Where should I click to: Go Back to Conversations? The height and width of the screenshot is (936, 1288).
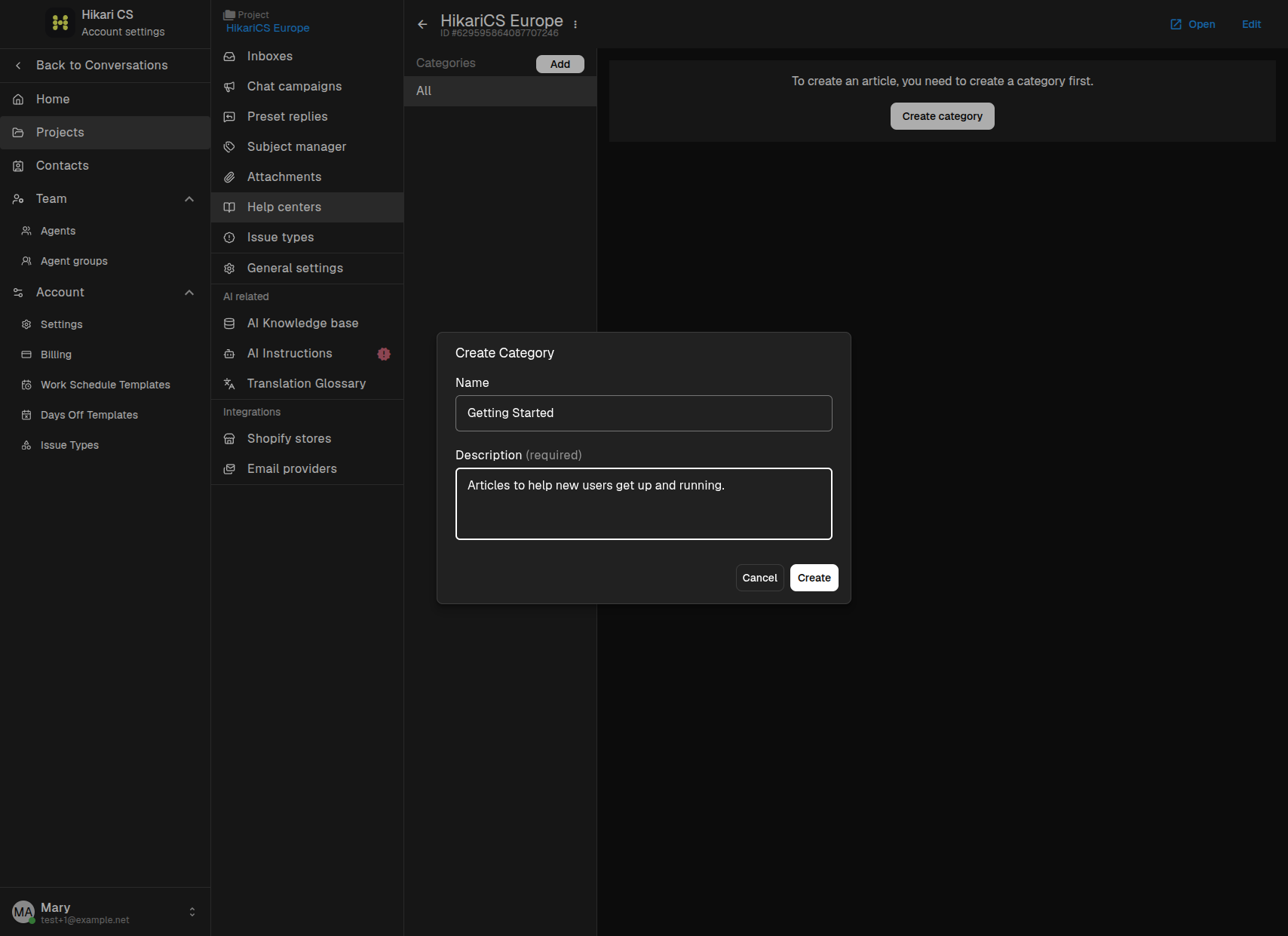coord(105,66)
